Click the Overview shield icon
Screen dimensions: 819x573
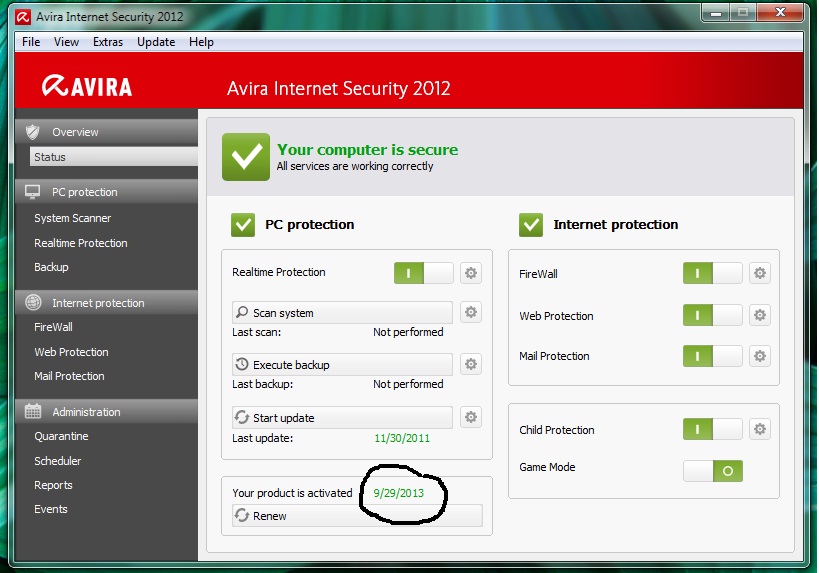(x=33, y=132)
